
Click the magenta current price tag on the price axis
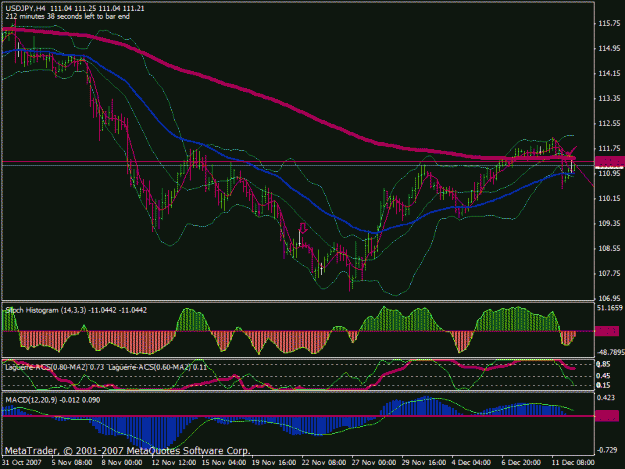(610, 161)
